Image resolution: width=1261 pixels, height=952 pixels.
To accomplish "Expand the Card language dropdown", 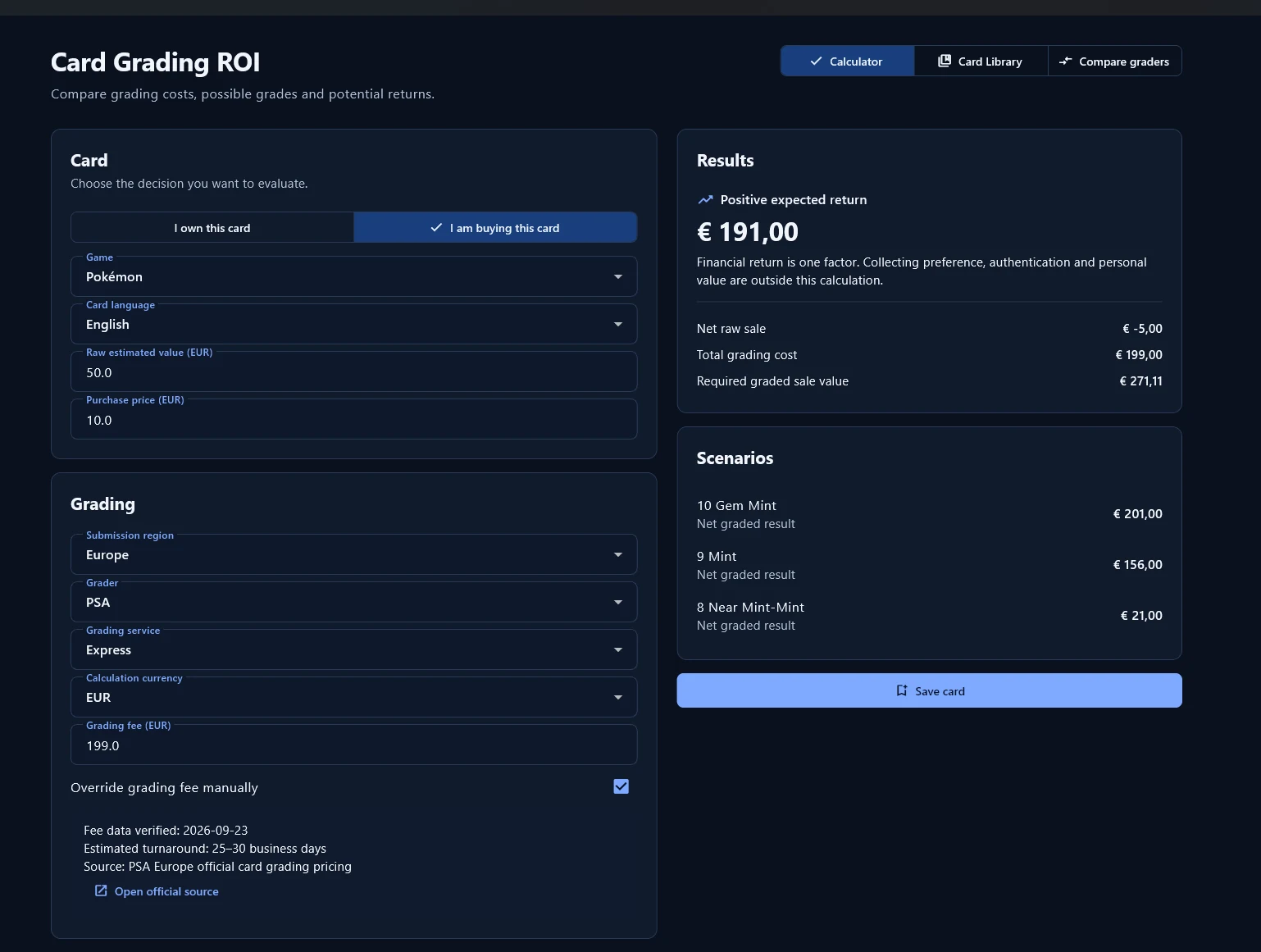I will click(353, 324).
